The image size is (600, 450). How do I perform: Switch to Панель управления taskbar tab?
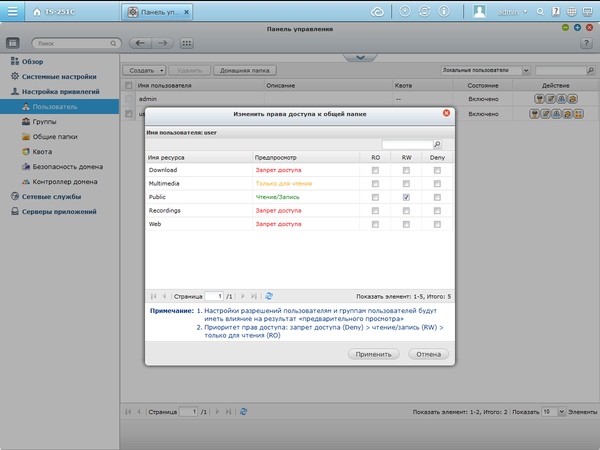(x=157, y=12)
